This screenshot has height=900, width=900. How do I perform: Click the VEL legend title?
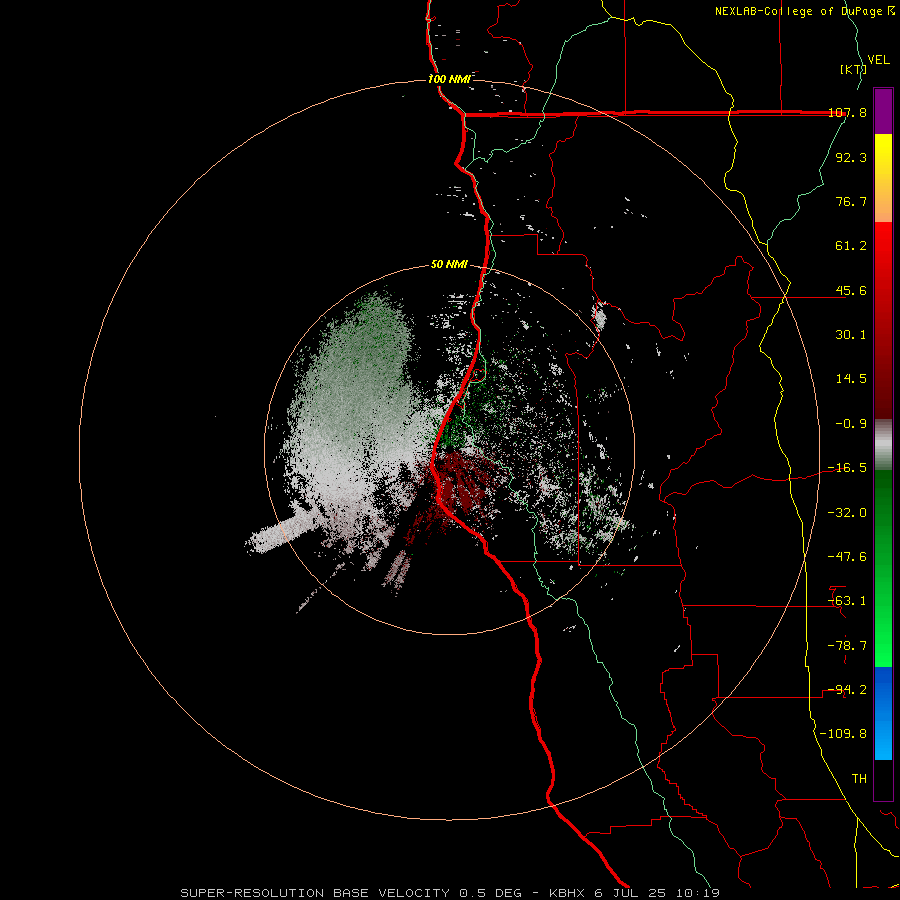pyautogui.click(x=878, y=59)
